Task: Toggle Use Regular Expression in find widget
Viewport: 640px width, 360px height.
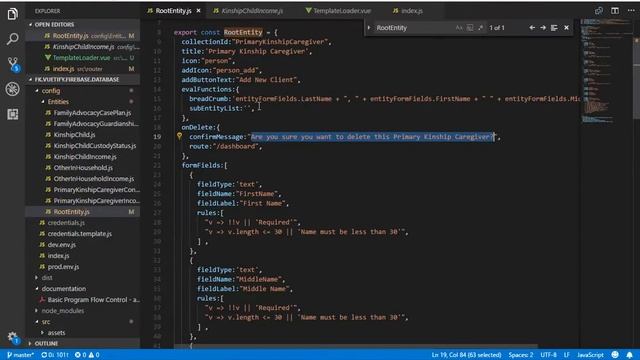Action: click(x=480, y=28)
